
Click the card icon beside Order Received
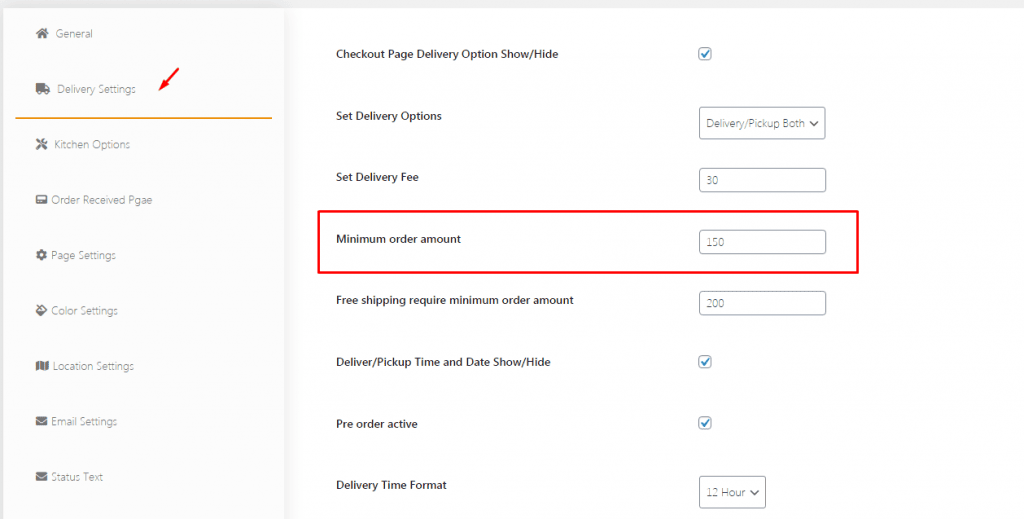(x=42, y=200)
